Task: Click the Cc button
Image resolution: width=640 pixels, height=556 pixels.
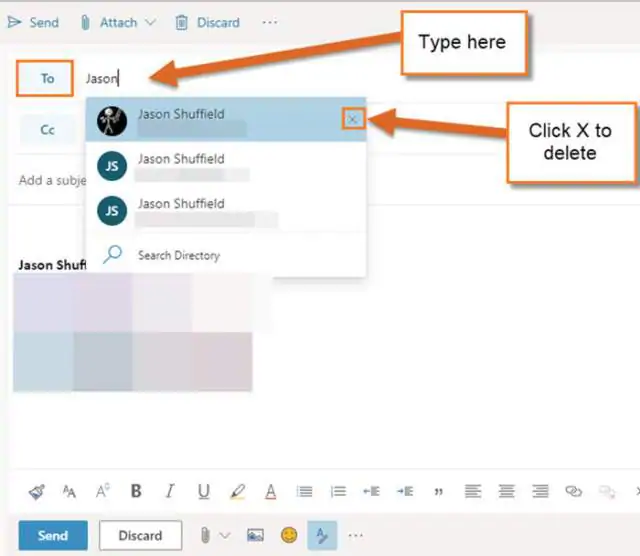Action: point(47,130)
